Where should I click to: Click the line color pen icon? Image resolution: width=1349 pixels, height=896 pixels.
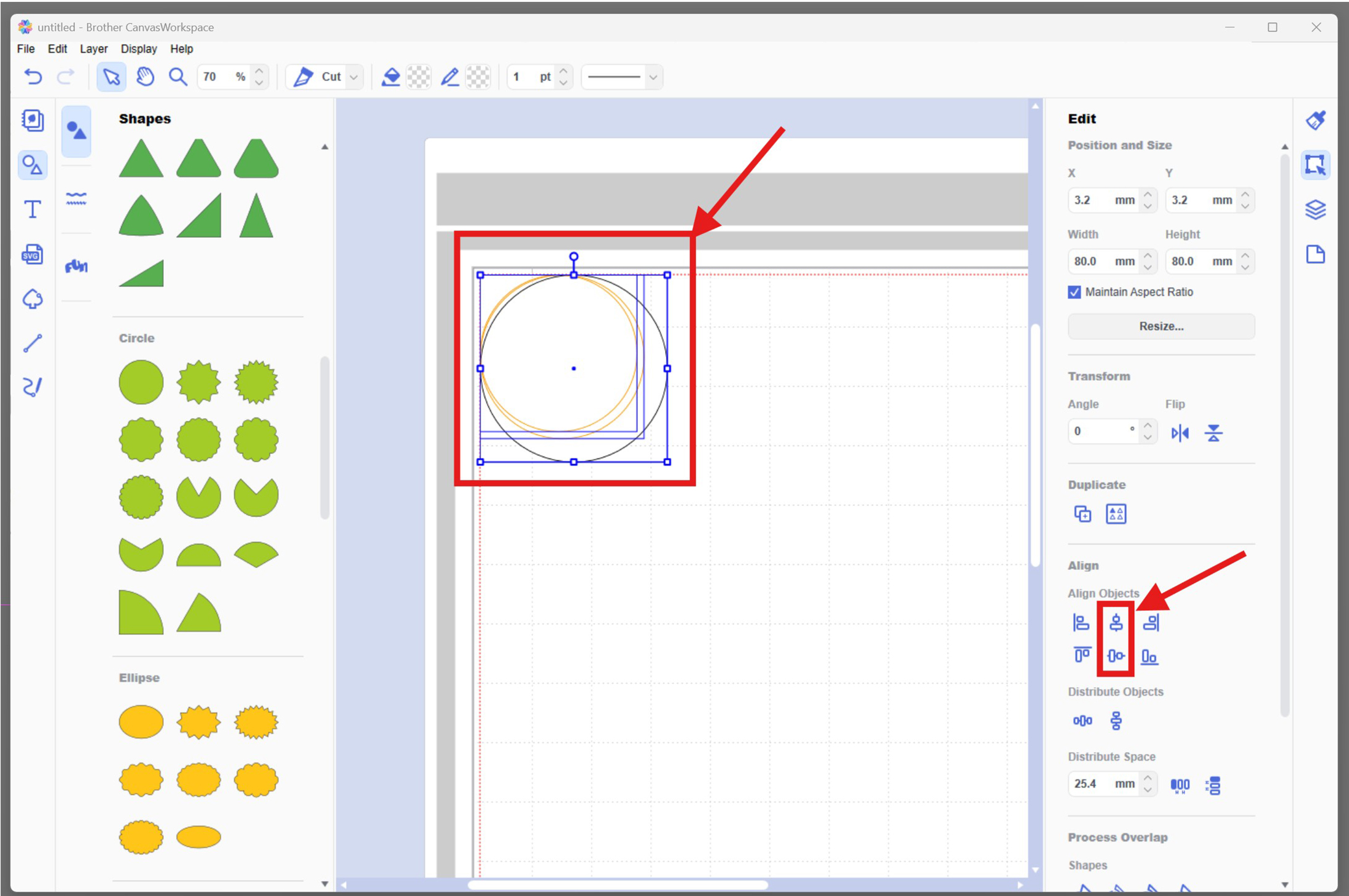450,77
